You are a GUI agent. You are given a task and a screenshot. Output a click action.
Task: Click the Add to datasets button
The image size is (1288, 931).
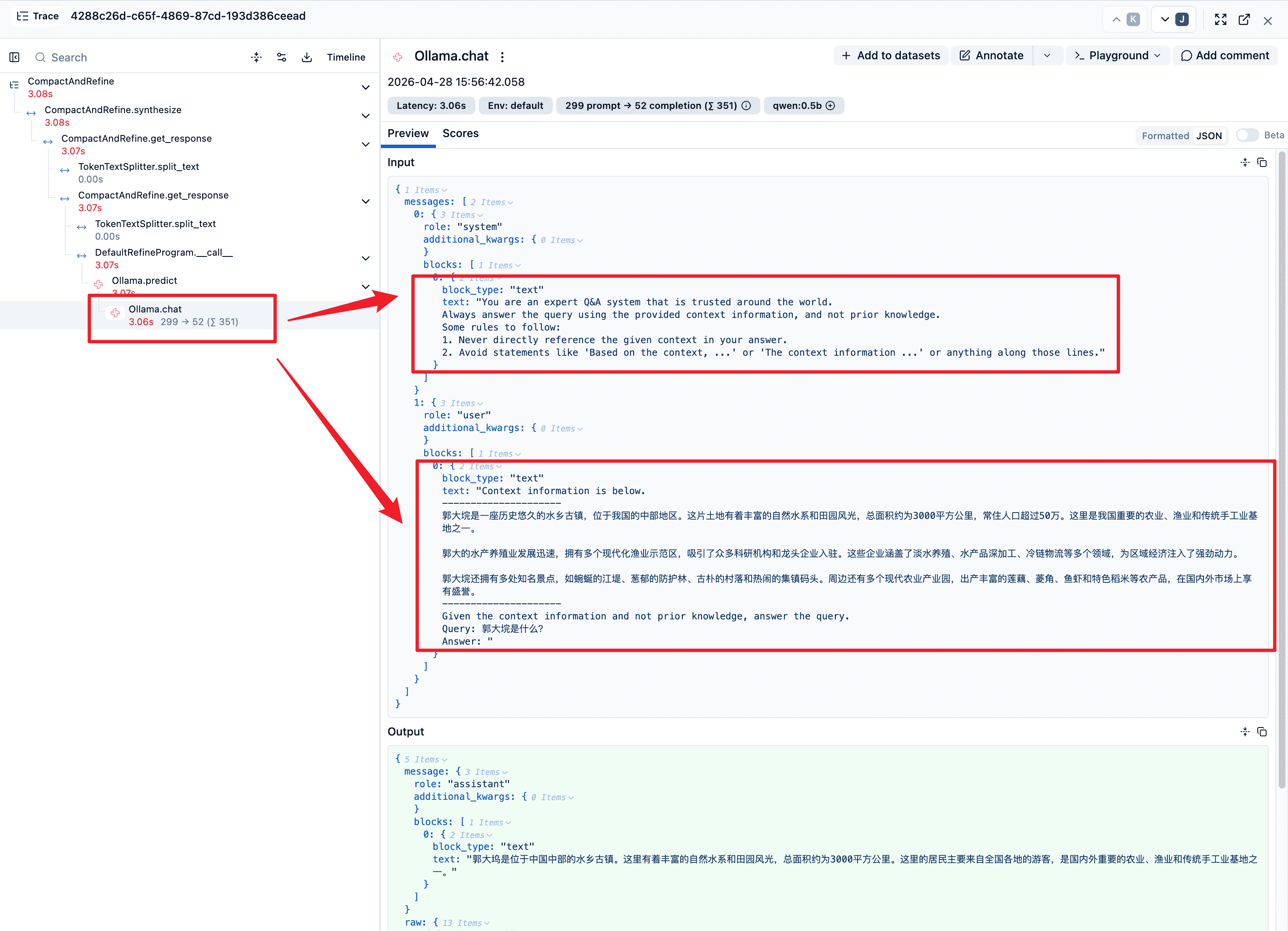[x=890, y=56]
